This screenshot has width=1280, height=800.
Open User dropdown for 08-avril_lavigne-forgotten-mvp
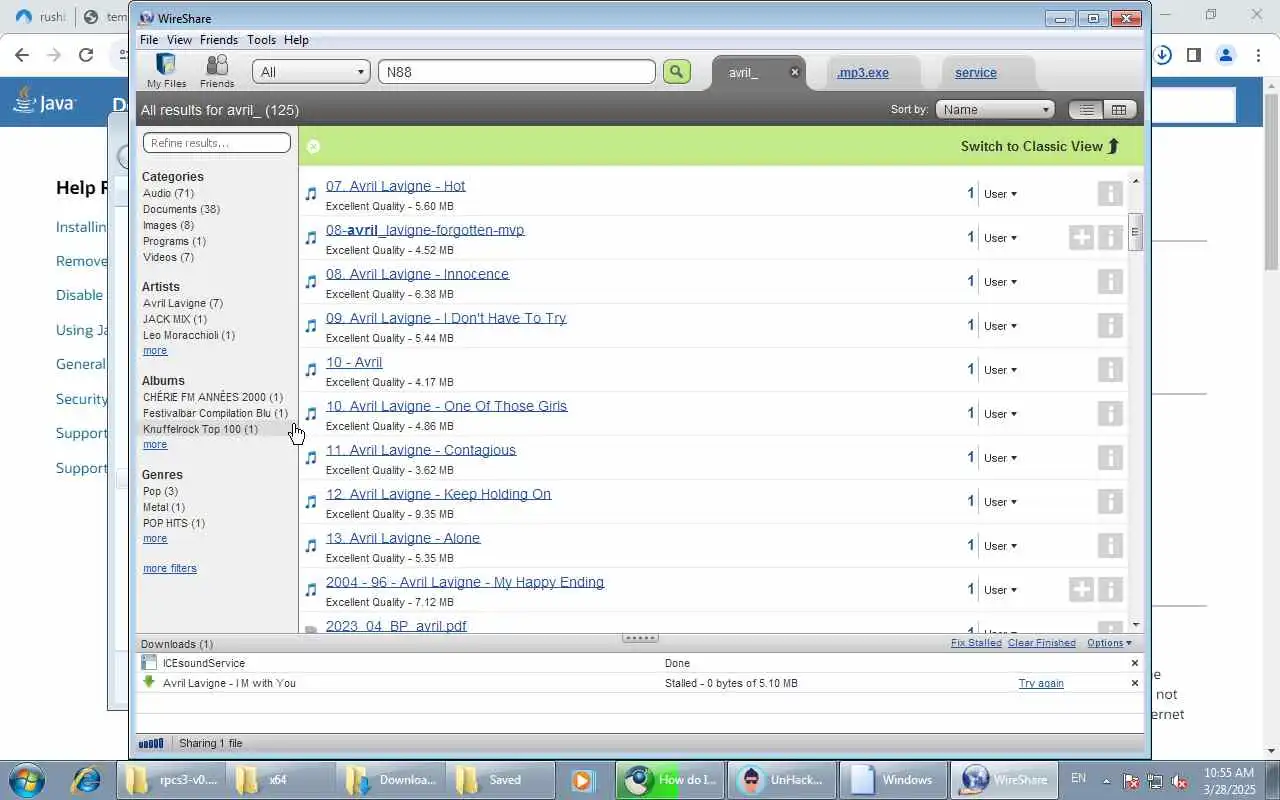click(1000, 238)
